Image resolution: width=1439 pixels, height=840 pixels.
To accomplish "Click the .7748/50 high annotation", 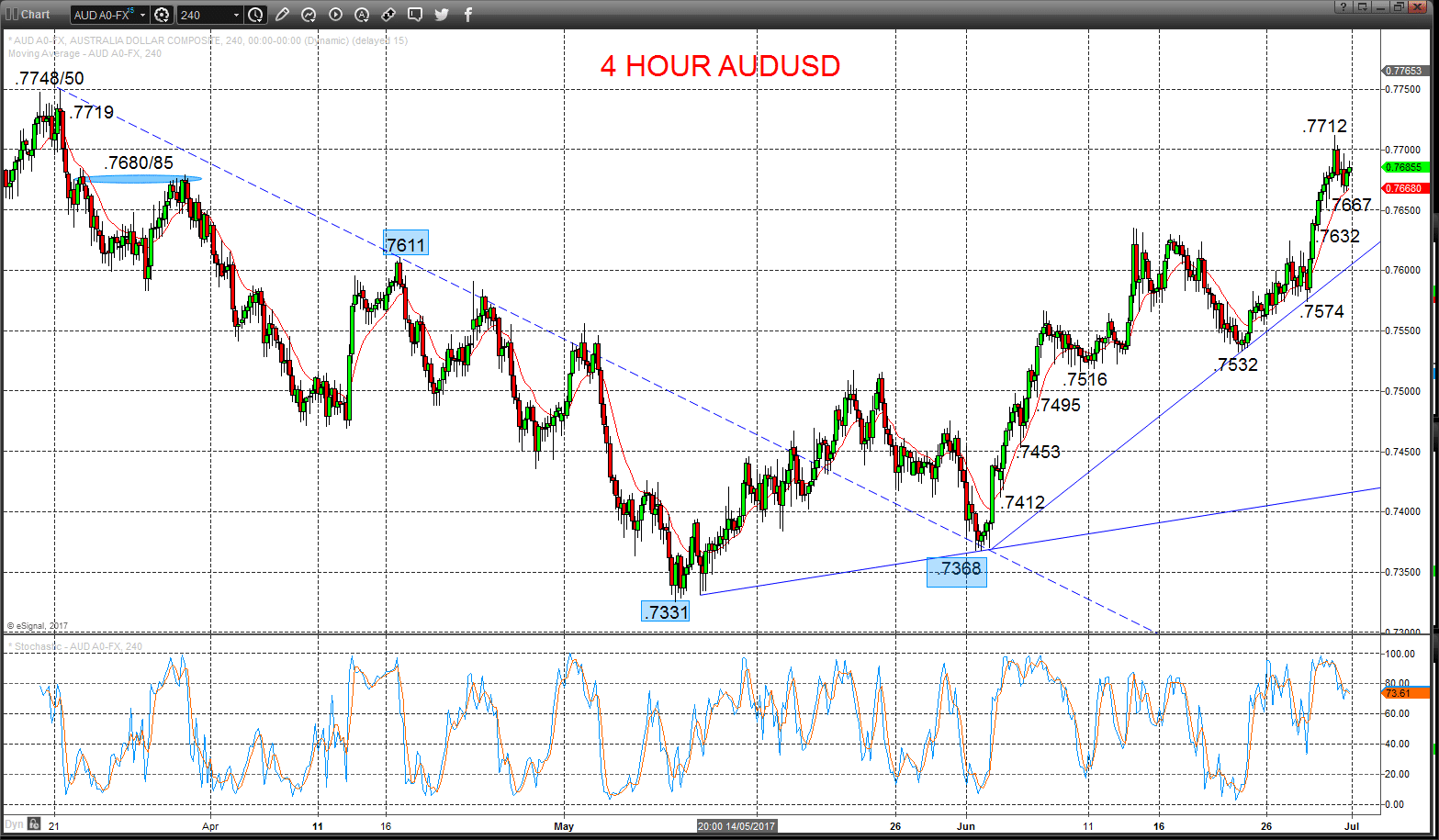I will (x=50, y=79).
